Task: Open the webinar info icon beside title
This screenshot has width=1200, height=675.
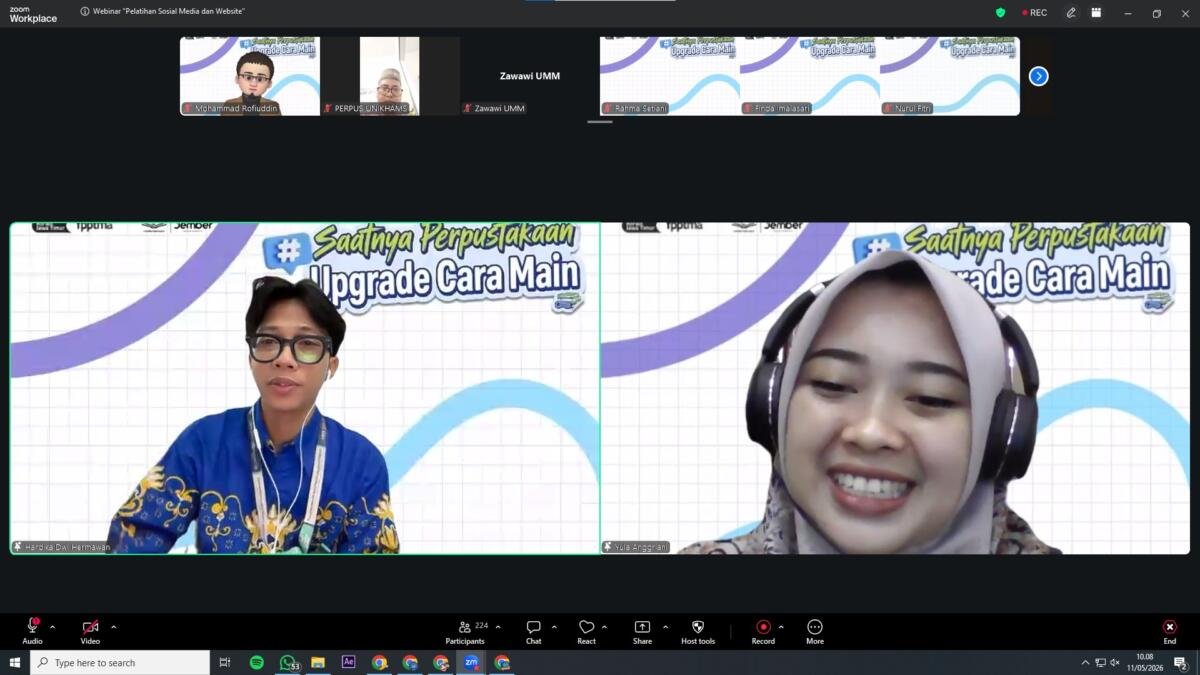Action: coord(85,12)
